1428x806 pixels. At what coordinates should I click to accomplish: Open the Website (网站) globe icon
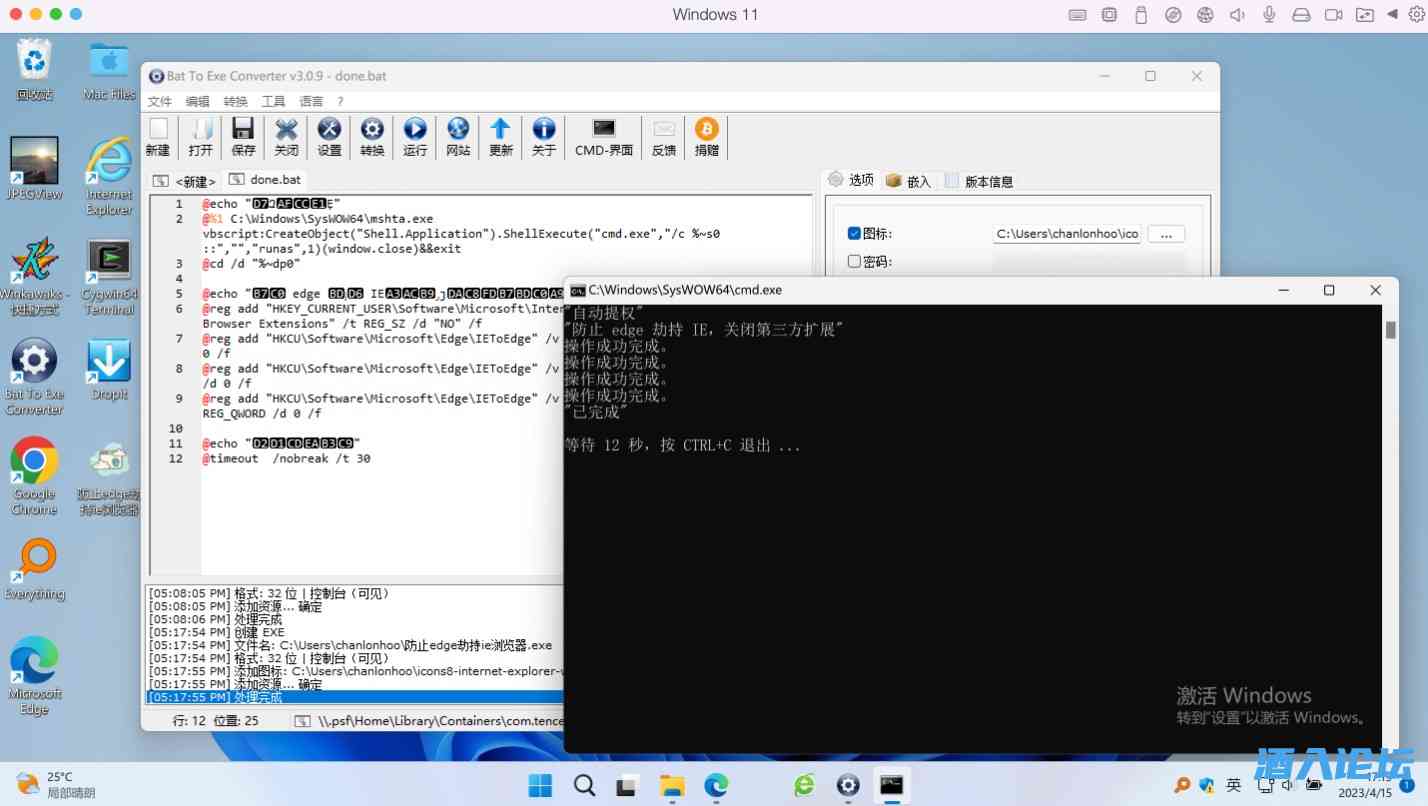458,136
